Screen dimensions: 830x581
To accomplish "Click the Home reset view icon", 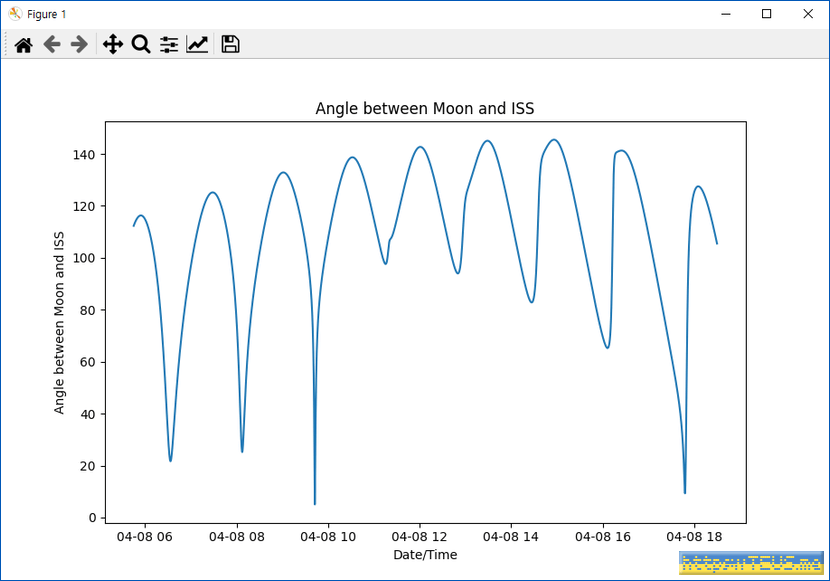I will coord(23,44).
